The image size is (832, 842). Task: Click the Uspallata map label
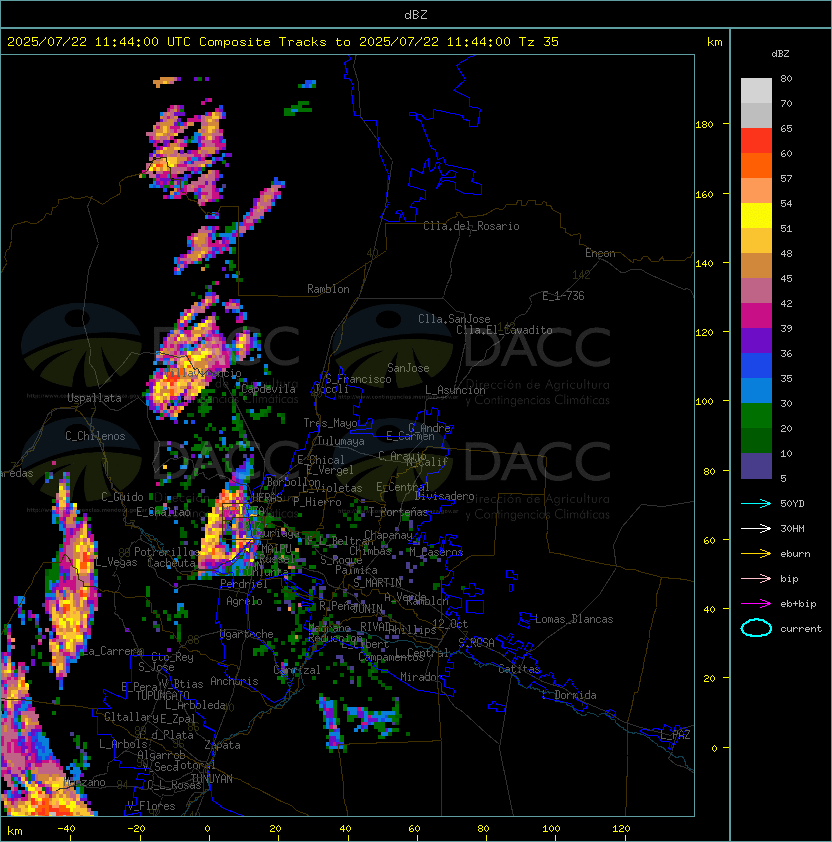(94, 398)
